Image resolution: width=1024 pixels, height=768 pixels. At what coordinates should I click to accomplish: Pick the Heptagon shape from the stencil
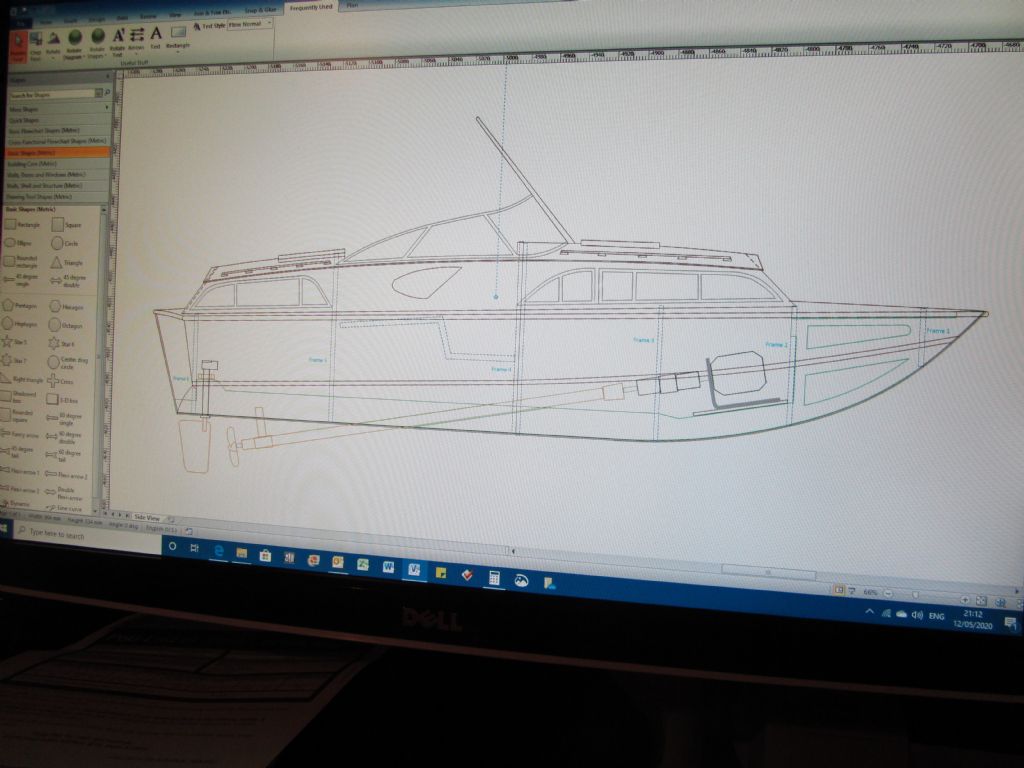coord(20,323)
